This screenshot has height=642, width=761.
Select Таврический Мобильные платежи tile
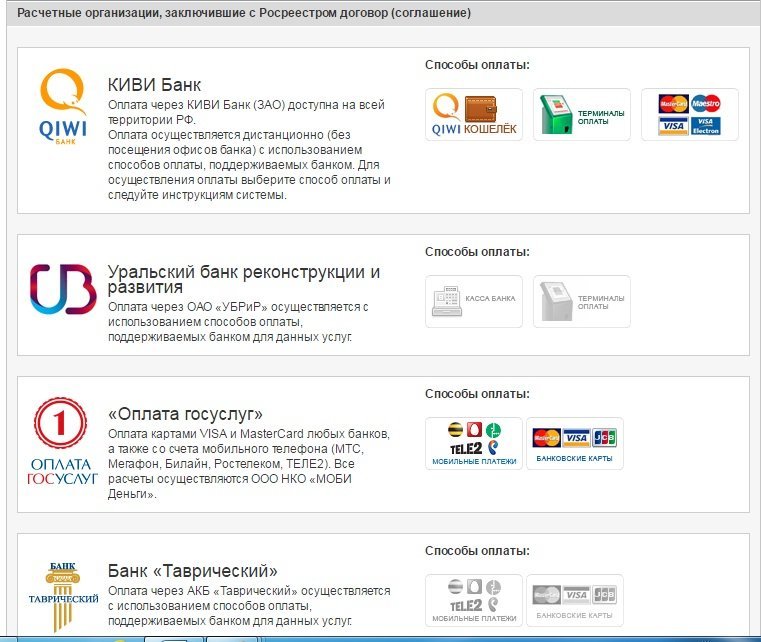(x=474, y=601)
